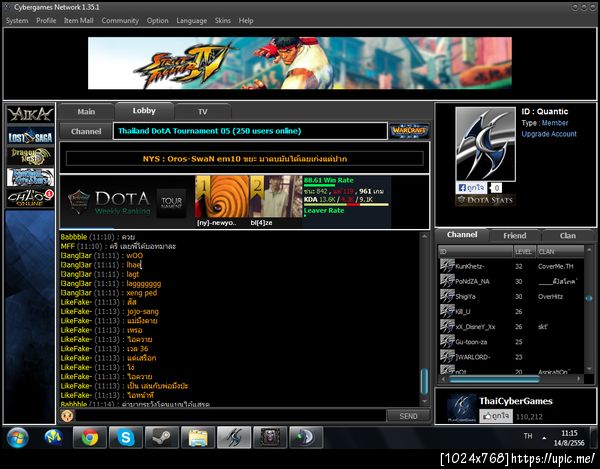Click the avatar icon of ShigiYa user
Screen dimensions: 600x469
pos(447,296)
